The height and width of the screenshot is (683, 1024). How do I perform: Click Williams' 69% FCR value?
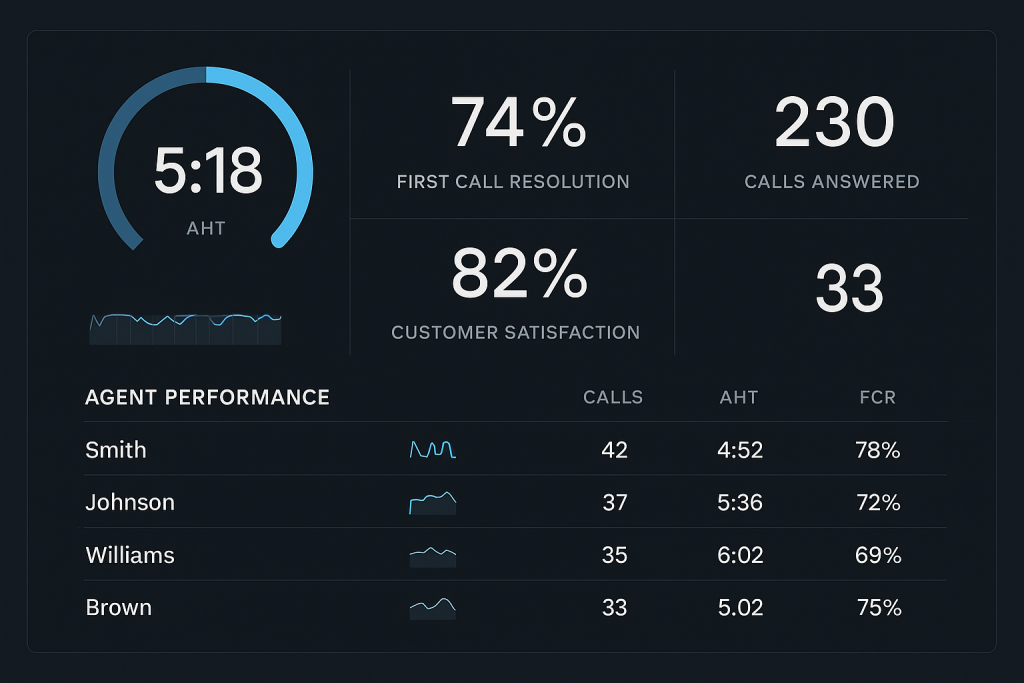click(x=878, y=555)
